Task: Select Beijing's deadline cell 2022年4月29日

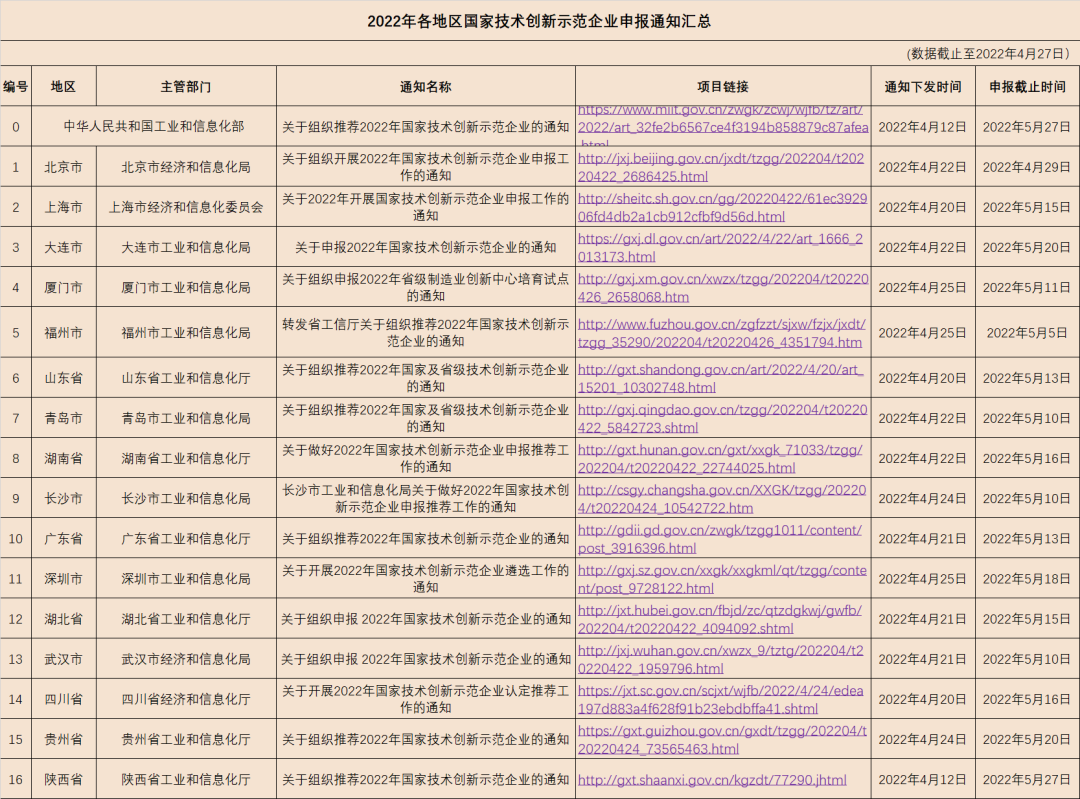Action: pos(1027,167)
